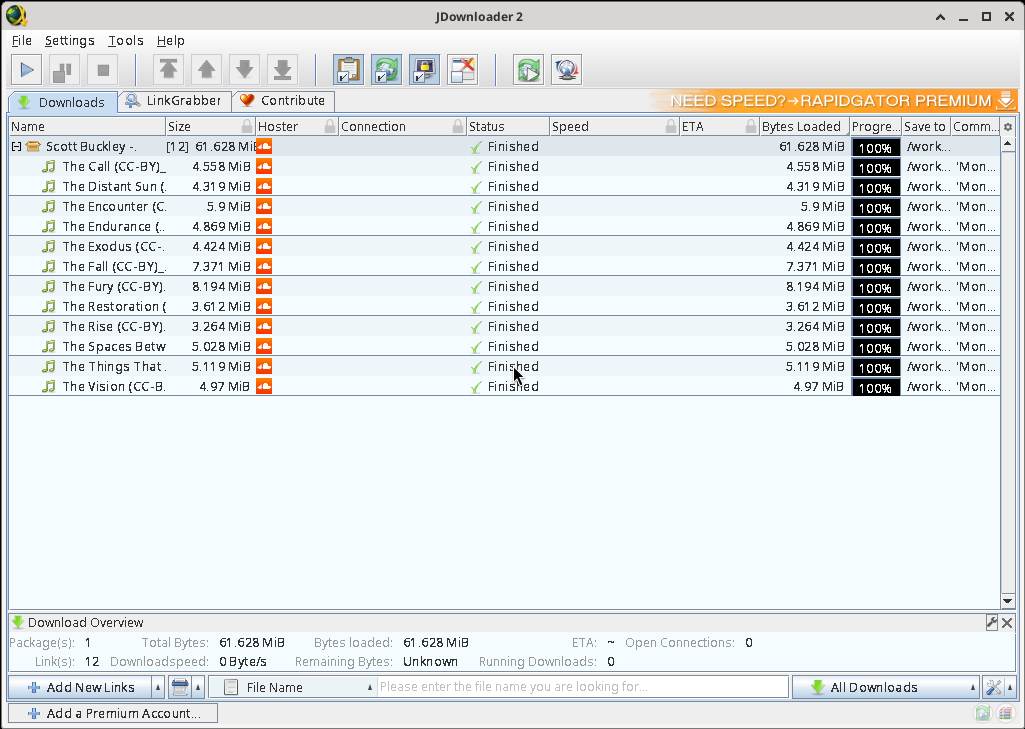Close the Download Overview panel
The image size is (1025, 729).
click(x=1007, y=622)
